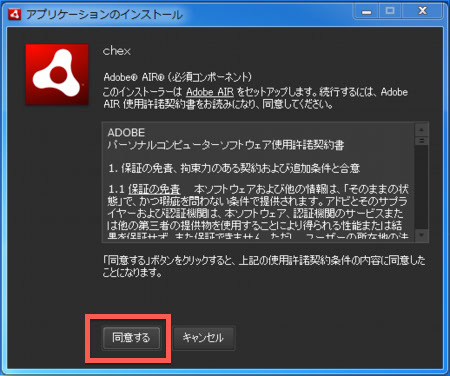Open the 保証の免責 underlined link

coord(154,189)
